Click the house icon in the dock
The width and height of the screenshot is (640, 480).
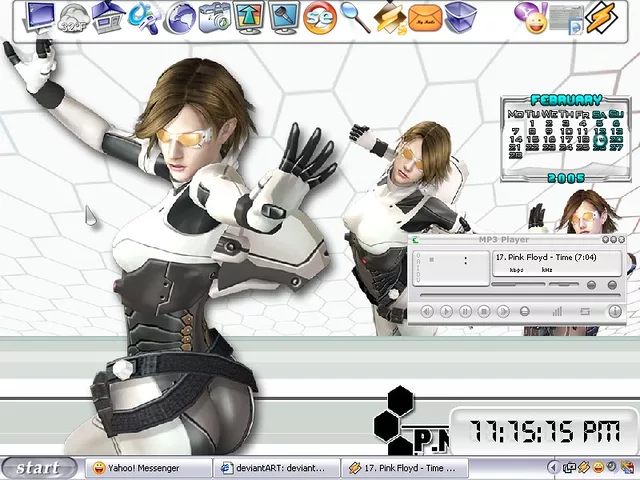coord(108,16)
